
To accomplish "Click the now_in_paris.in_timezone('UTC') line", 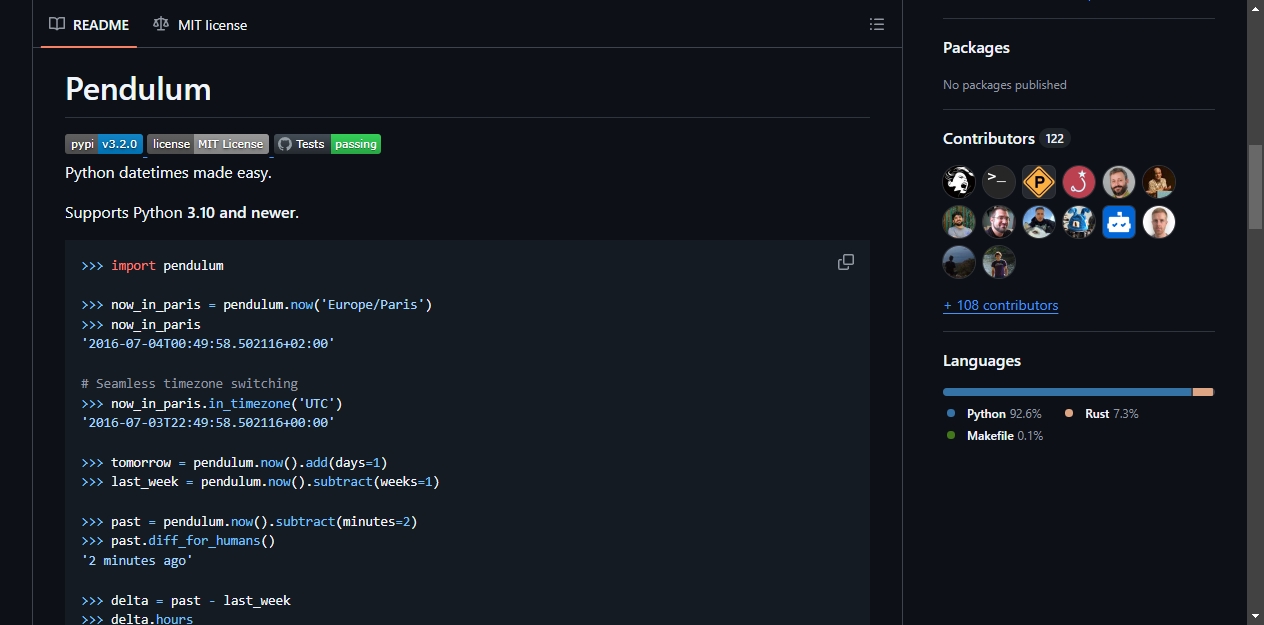I will click(212, 403).
